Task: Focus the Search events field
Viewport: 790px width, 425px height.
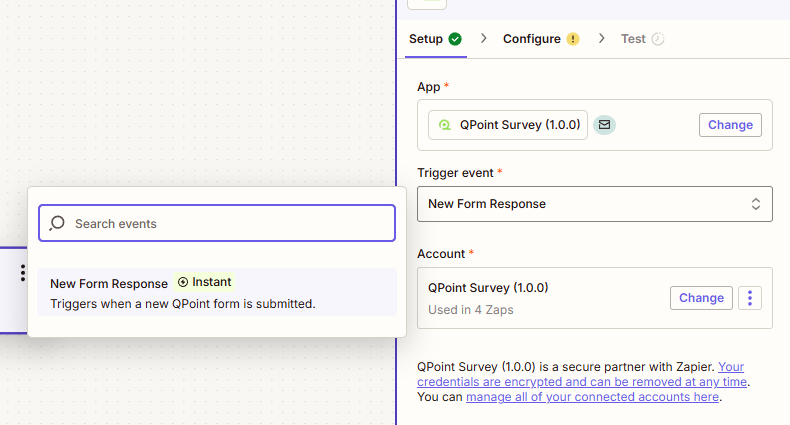Action: click(217, 223)
